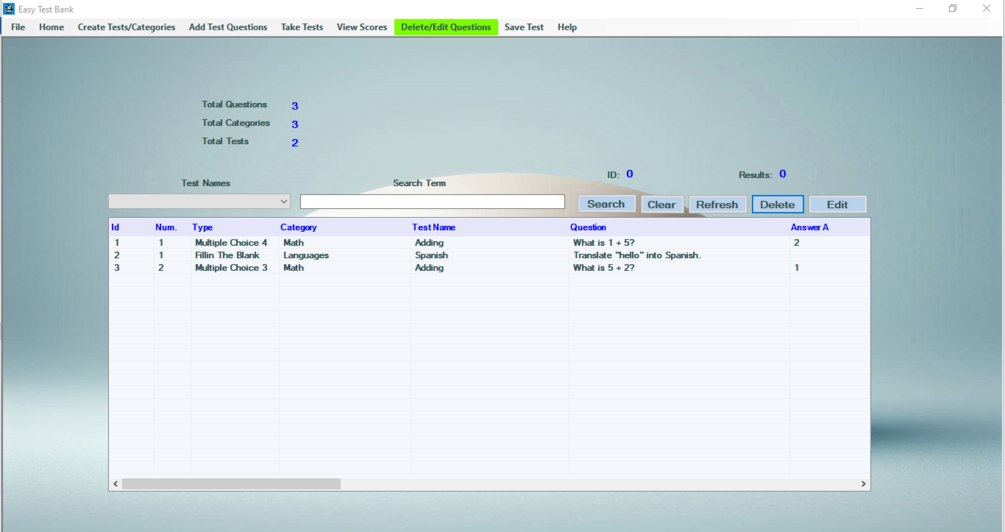
Task: Select the Spanish fill-in-the-blank question row
Action: pos(489,255)
